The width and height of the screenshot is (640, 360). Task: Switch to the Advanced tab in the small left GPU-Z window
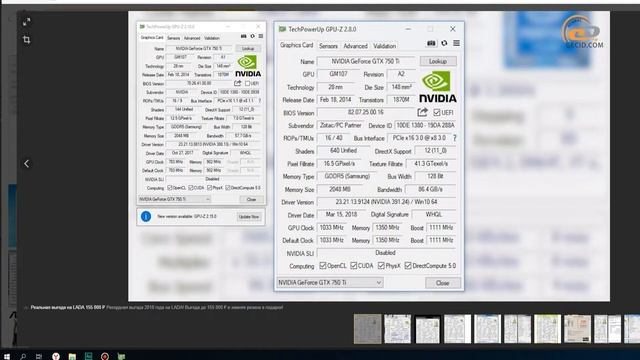192,38
